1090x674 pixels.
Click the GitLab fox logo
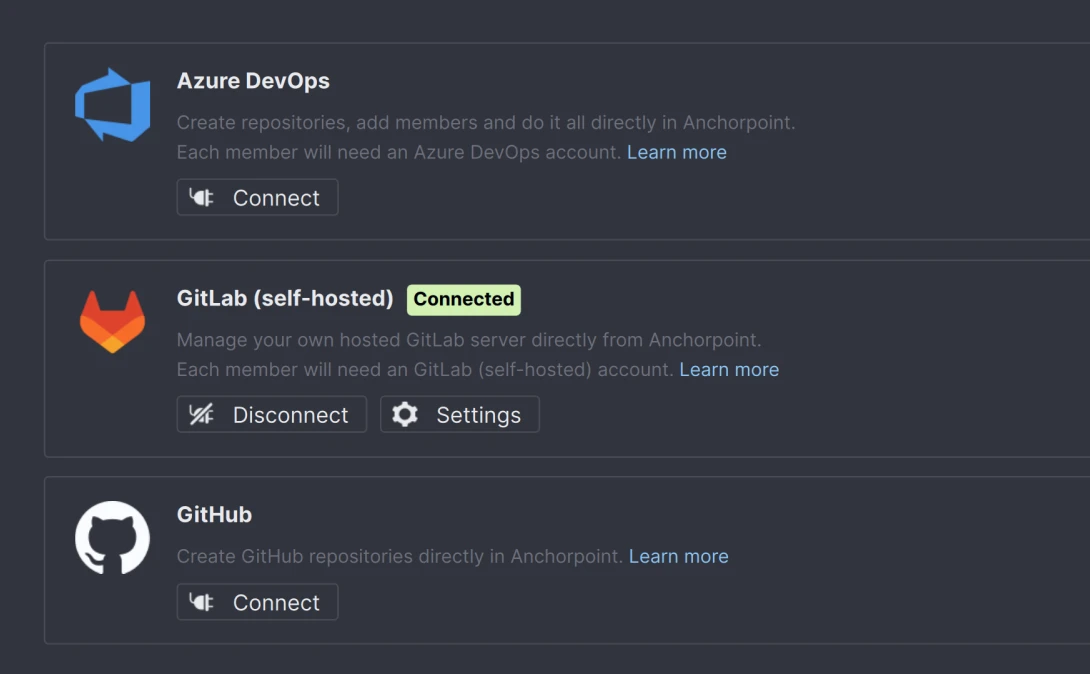113,322
